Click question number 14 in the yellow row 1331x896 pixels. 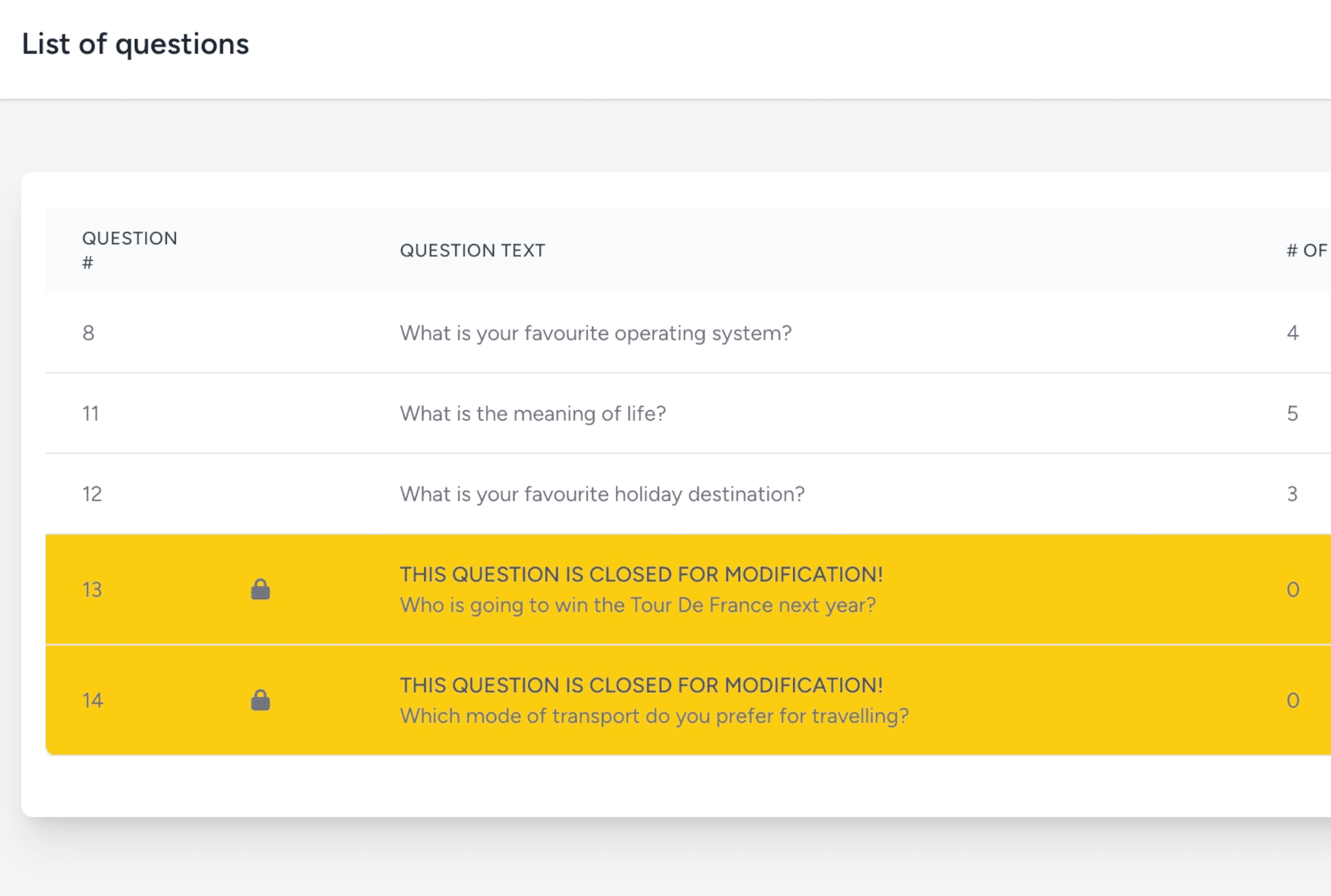point(92,700)
